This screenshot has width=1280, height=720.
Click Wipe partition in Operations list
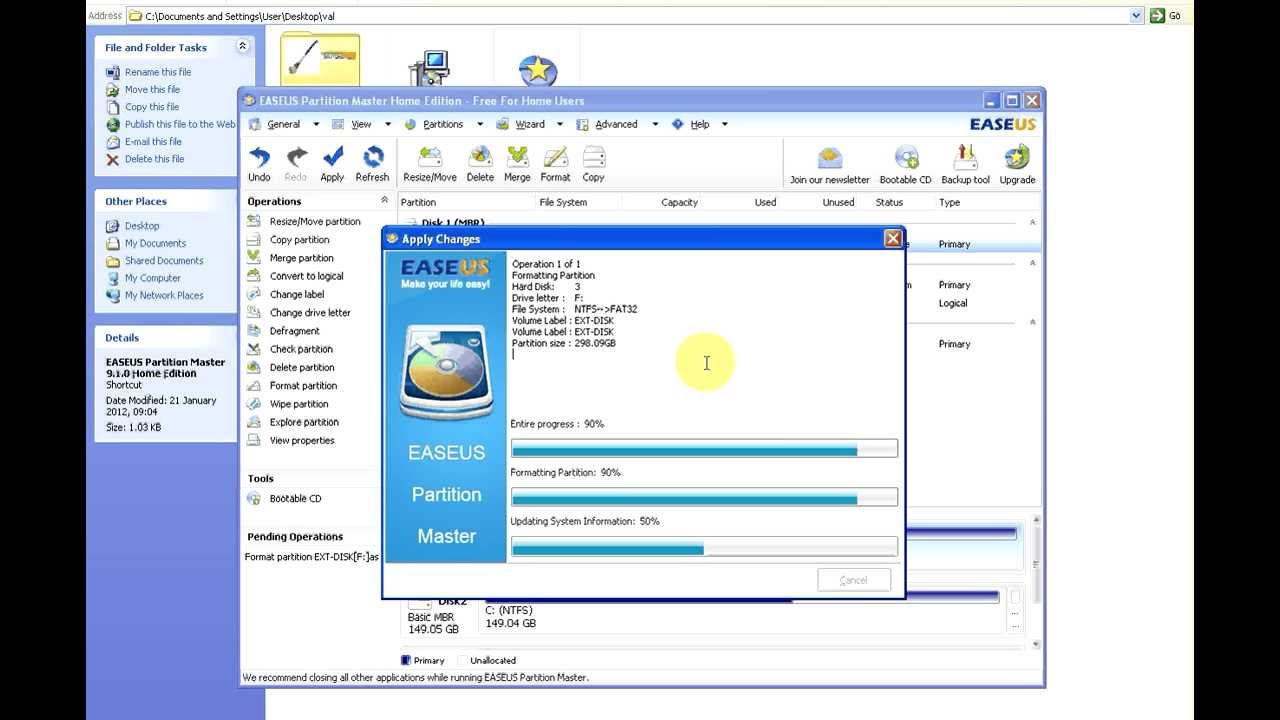(299, 404)
